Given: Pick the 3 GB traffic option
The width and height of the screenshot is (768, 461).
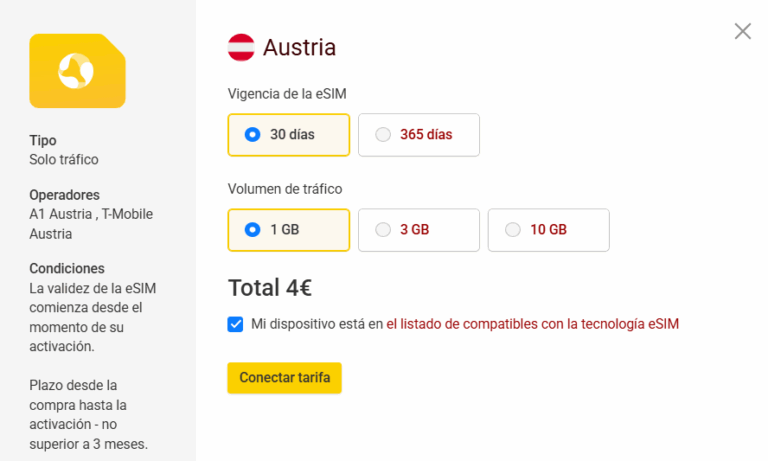Looking at the screenshot, I should pyautogui.click(x=419, y=229).
